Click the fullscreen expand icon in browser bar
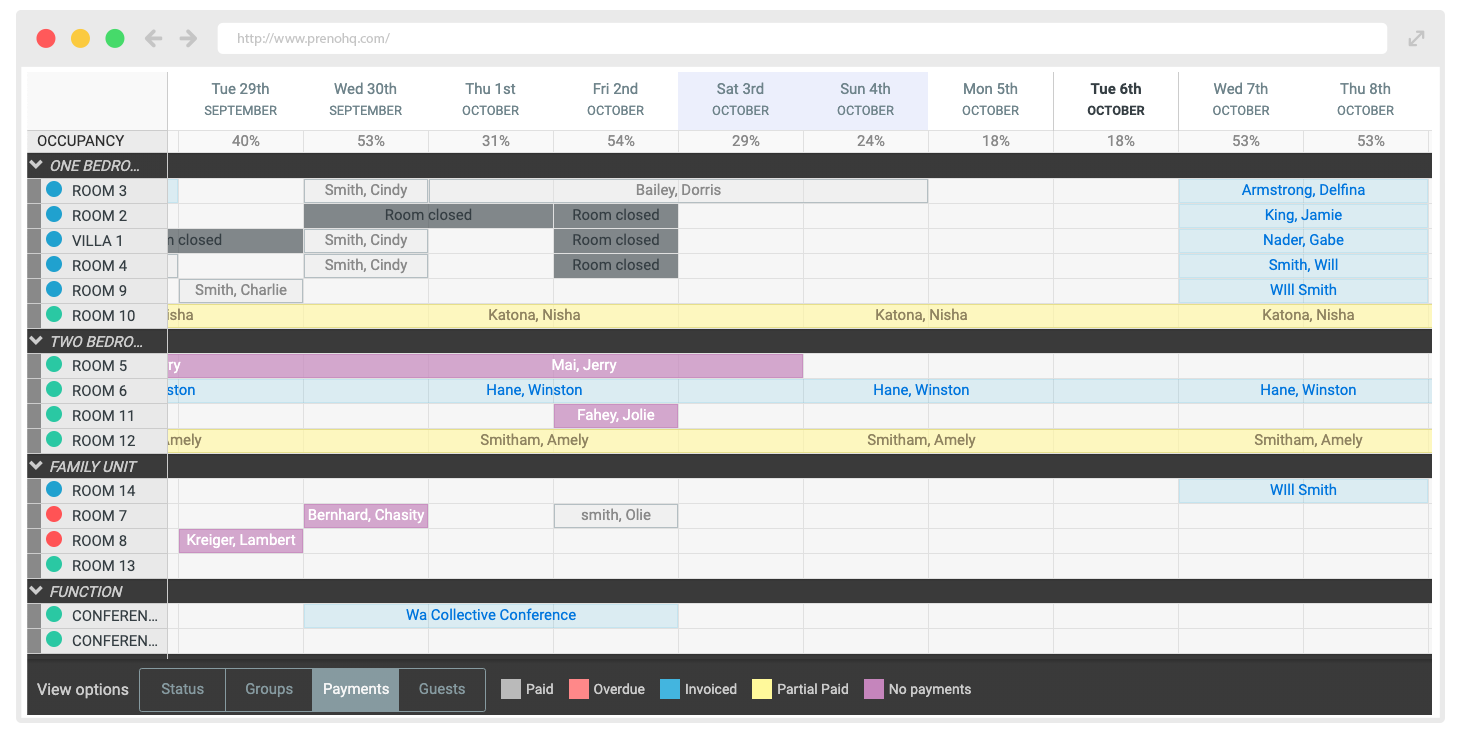 tap(1416, 38)
